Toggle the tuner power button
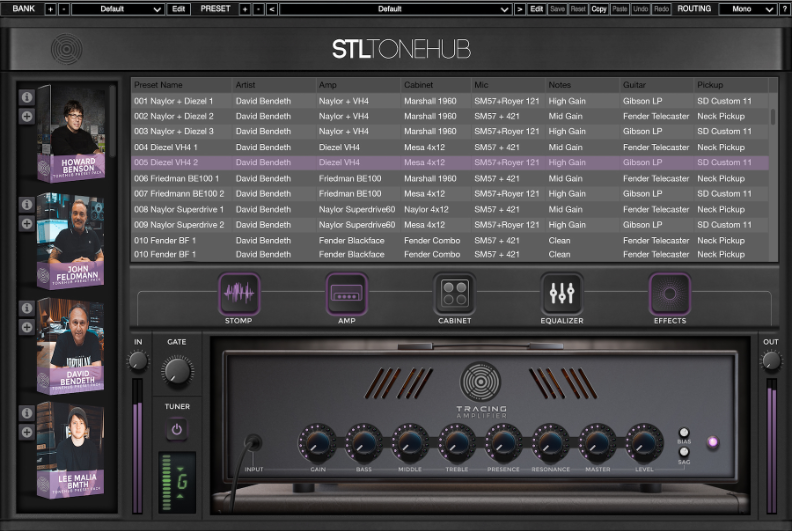The height and width of the screenshot is (531, 792). pos(176,429)
